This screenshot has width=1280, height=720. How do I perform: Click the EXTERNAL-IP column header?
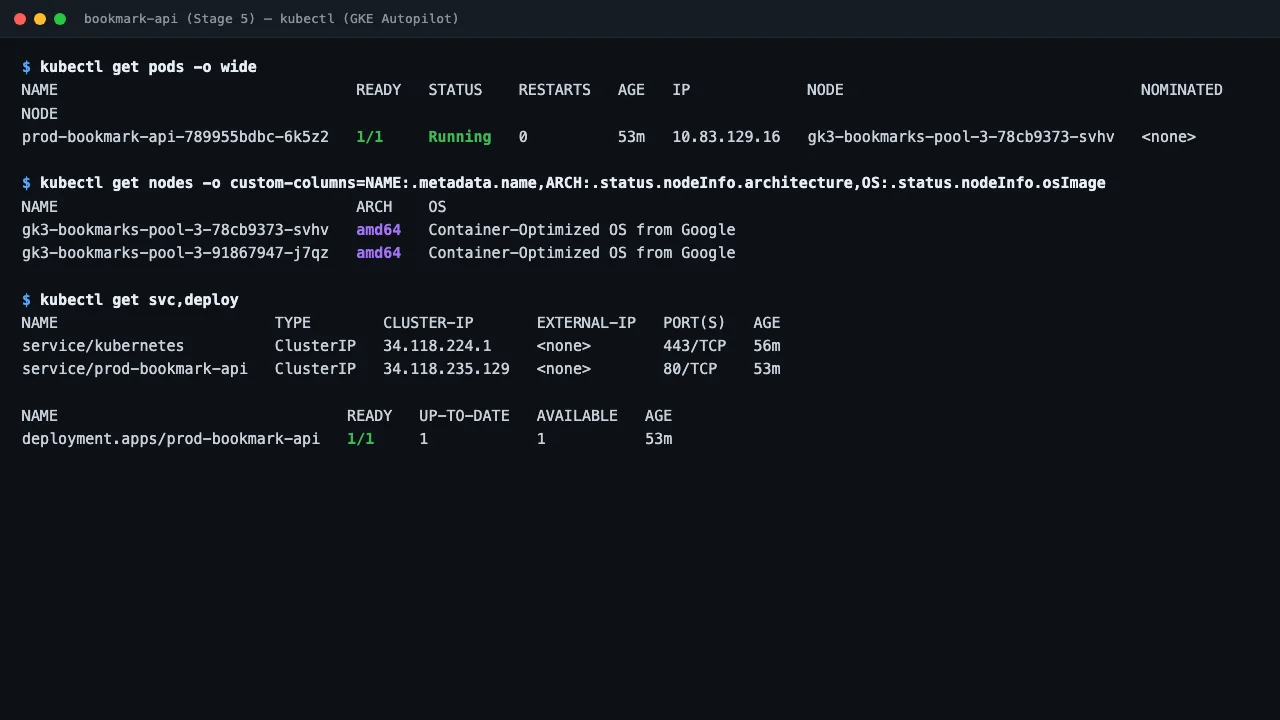pos(586,323)
